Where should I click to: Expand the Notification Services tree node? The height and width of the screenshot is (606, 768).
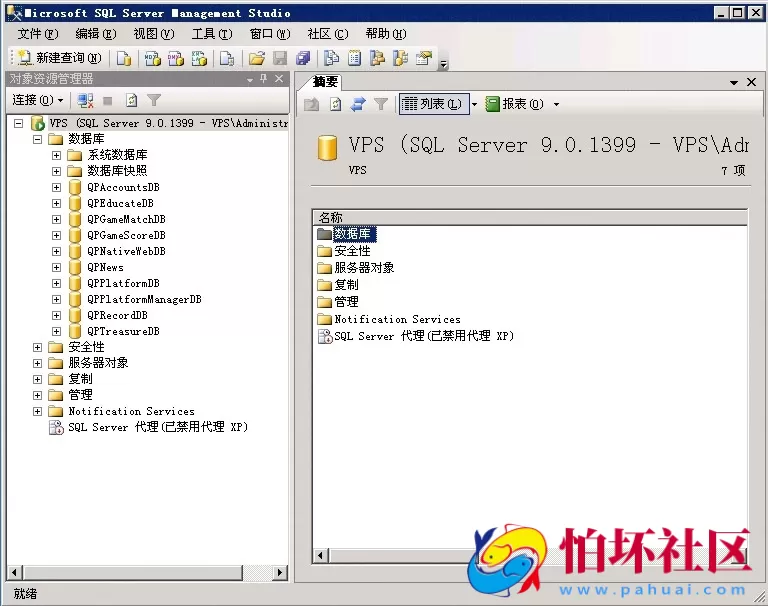(x=37, y=411)
